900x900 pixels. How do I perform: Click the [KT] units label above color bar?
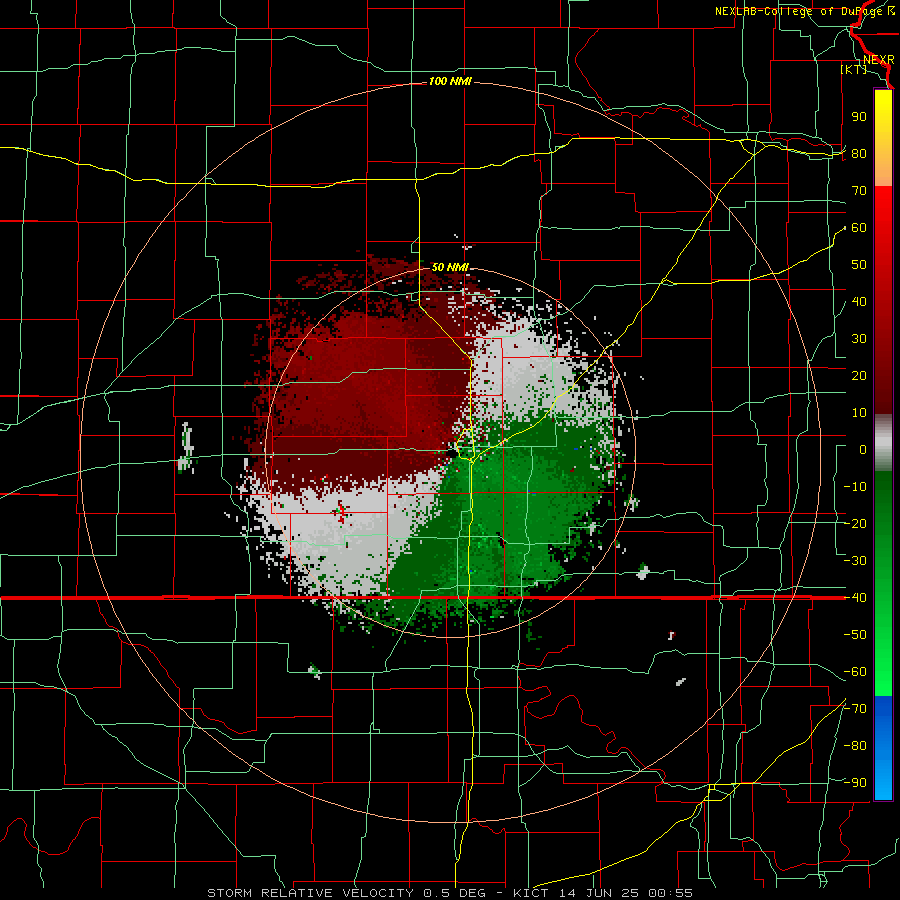[853, 69]
